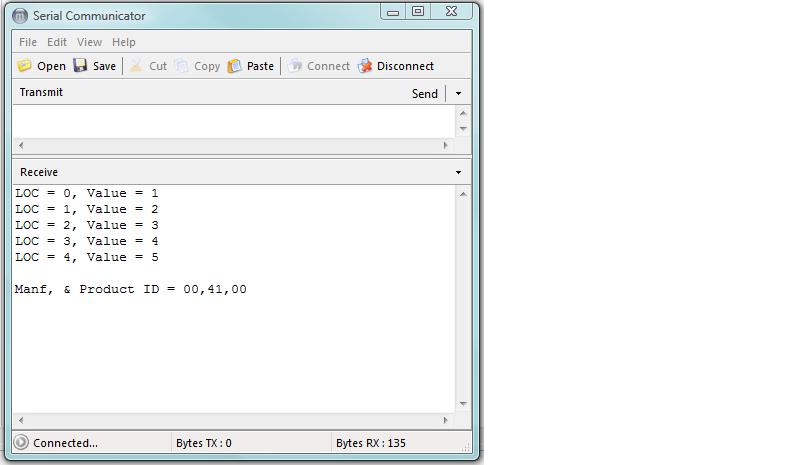Click the Transmit pane horizontal scrollbar right arrow

[x=446, y=146]
